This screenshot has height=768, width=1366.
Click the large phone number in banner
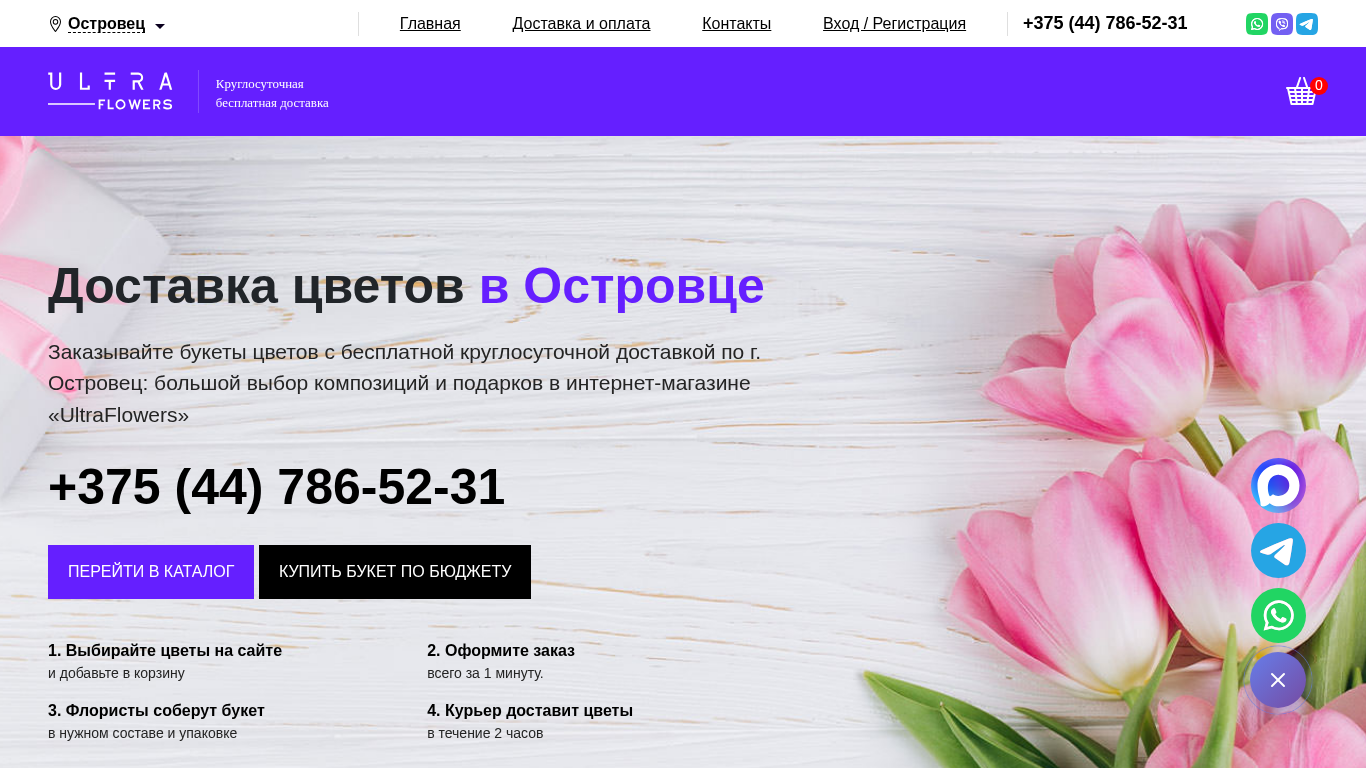(x=276, y=487)
